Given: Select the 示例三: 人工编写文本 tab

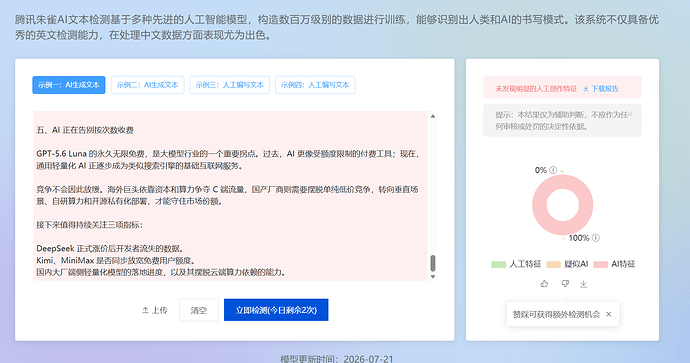Looking at the screenshot, I should coord(230,85).
